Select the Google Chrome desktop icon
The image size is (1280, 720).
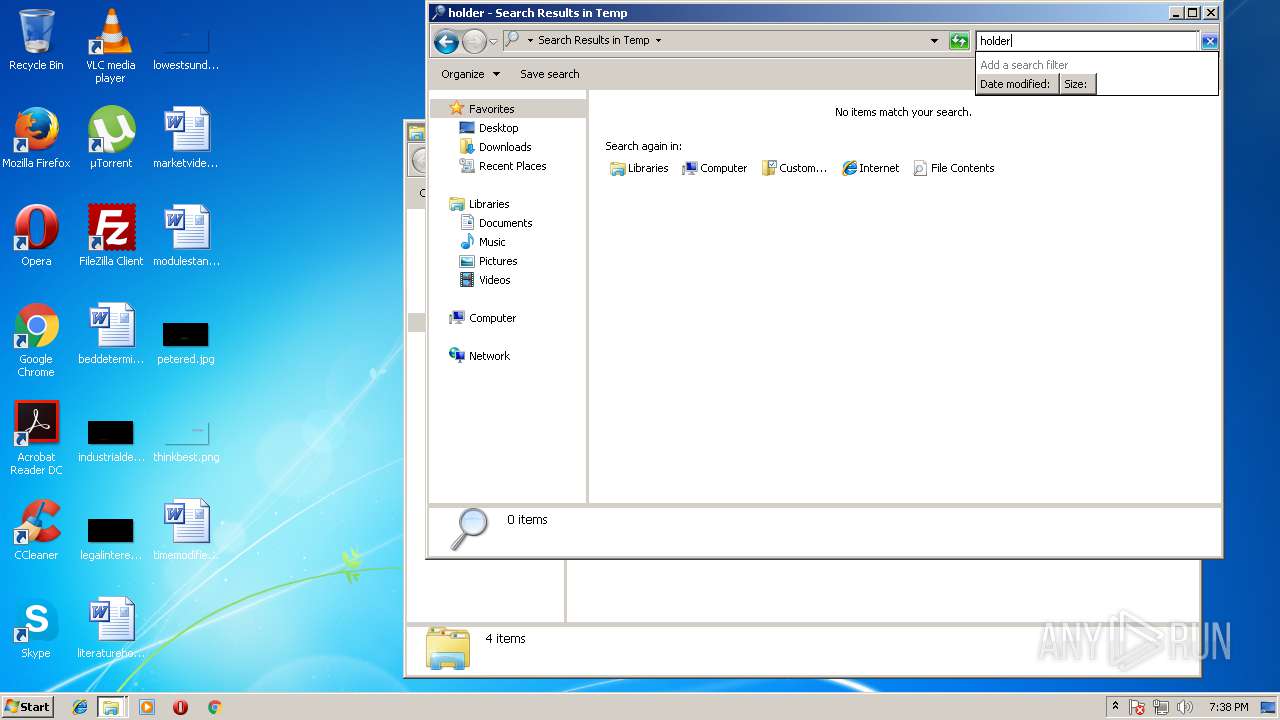pyautogui.click(x=36, y=340)
